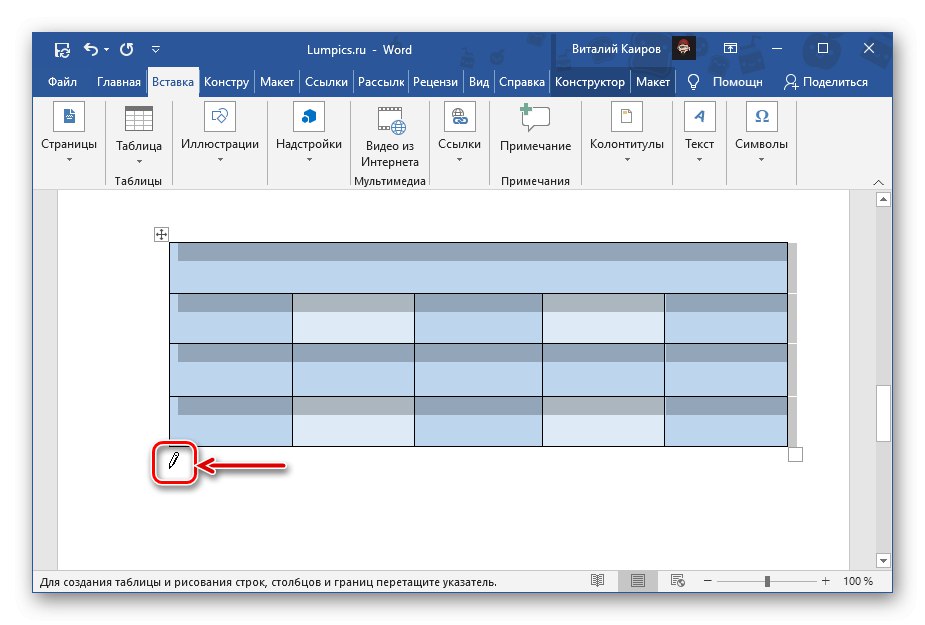The width and height of the screenshot is (925, 625).
Task: Open the Страницы group
Action: pyautogui.click(x=69, y=116)
